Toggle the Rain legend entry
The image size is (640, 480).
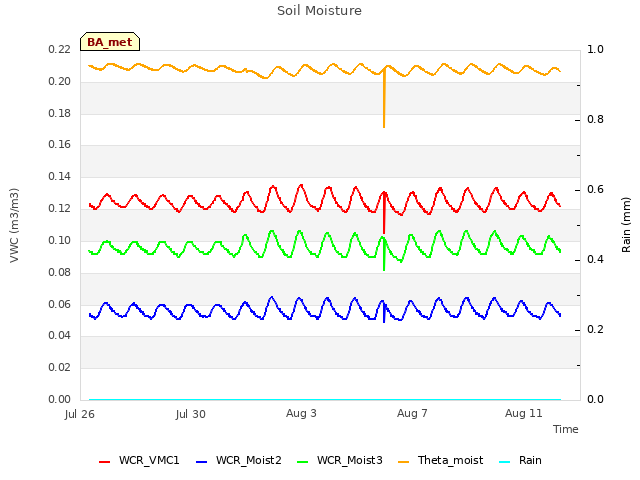point(520,460)
